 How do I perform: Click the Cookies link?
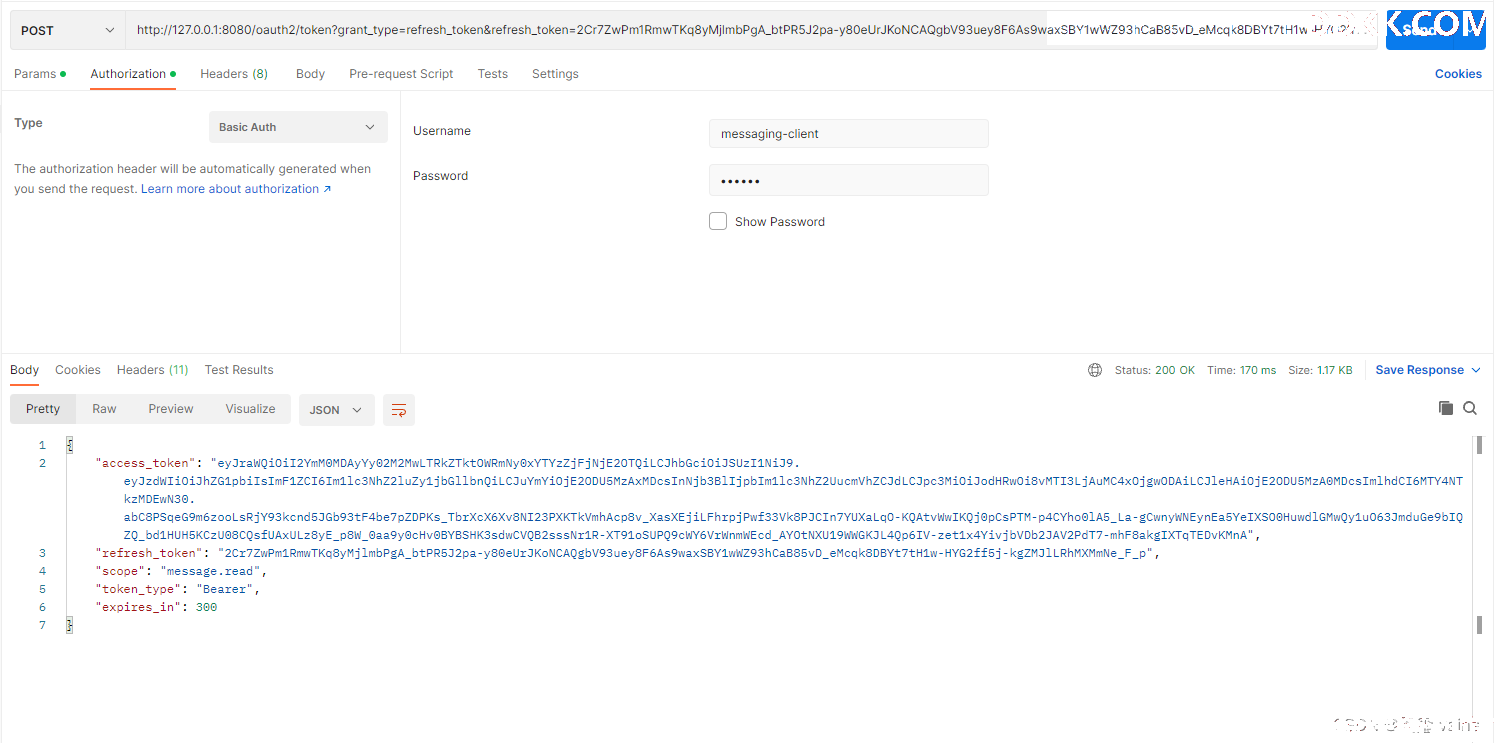pyautogui.click(x=1458, y=74)
